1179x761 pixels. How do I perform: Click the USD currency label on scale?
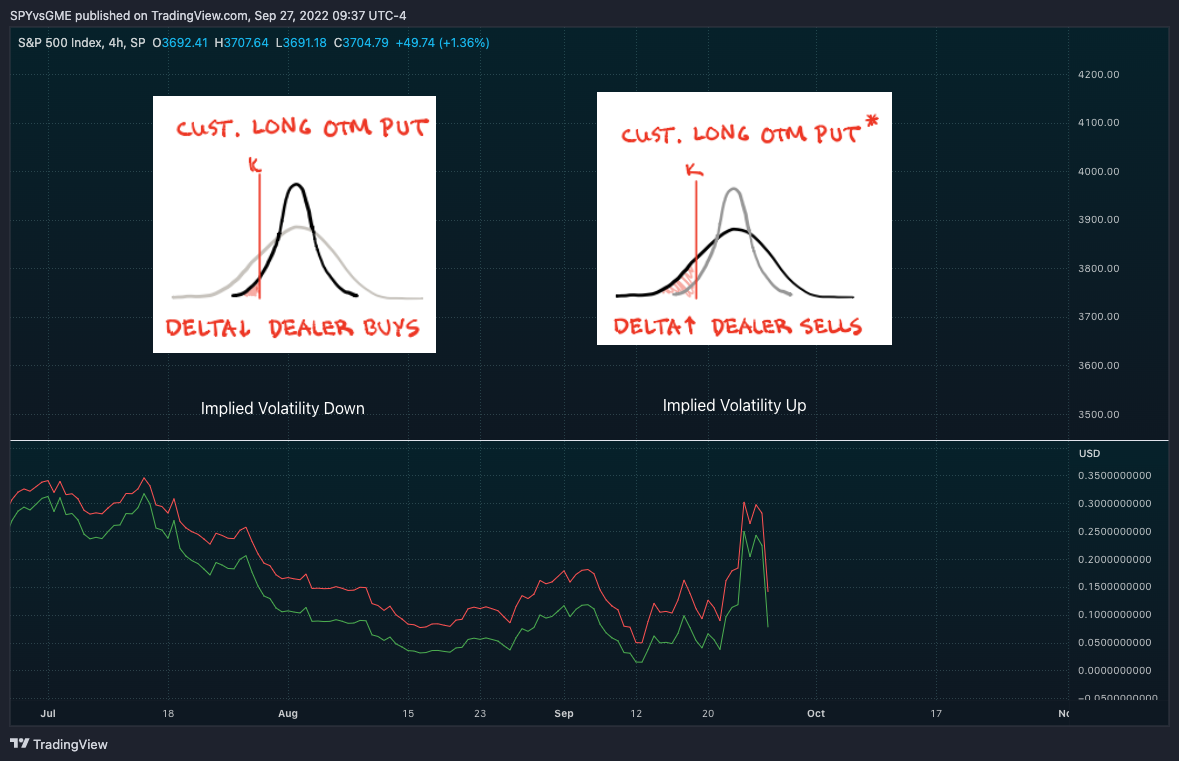point(1090,453)
